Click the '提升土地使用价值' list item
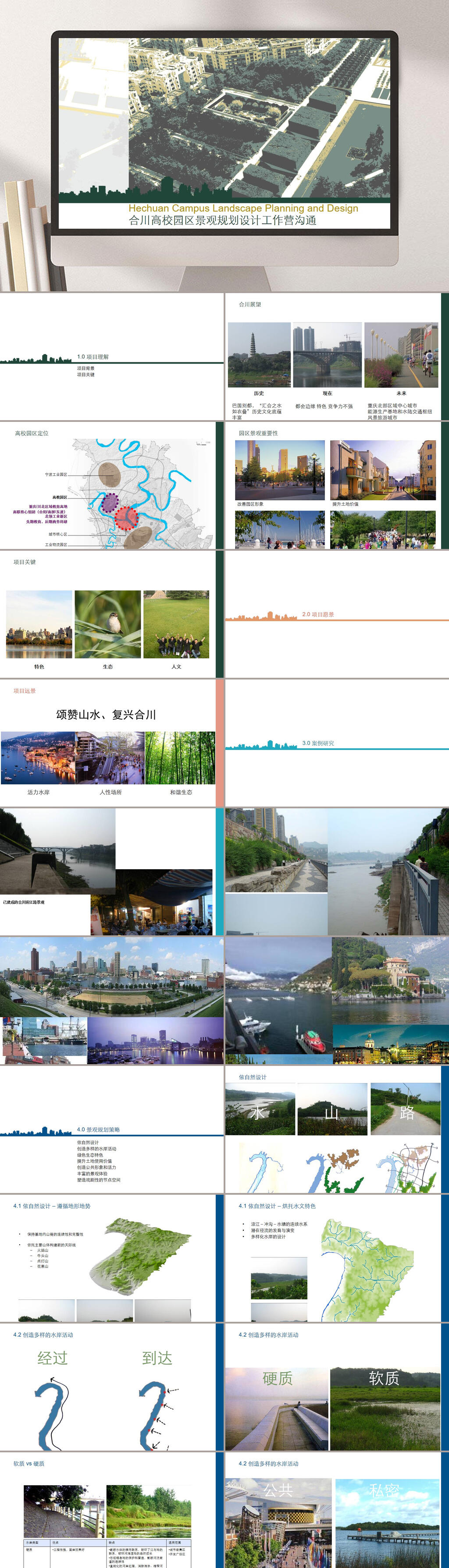Screen dimensions: 449x1568 [94, 1161]
